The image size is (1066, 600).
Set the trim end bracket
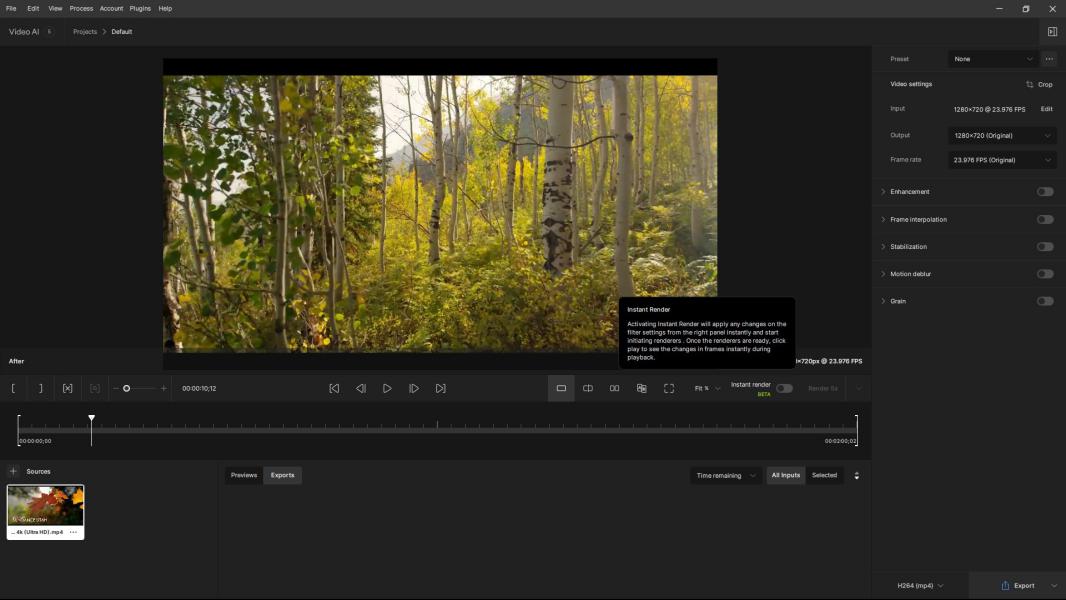[40, 389]
